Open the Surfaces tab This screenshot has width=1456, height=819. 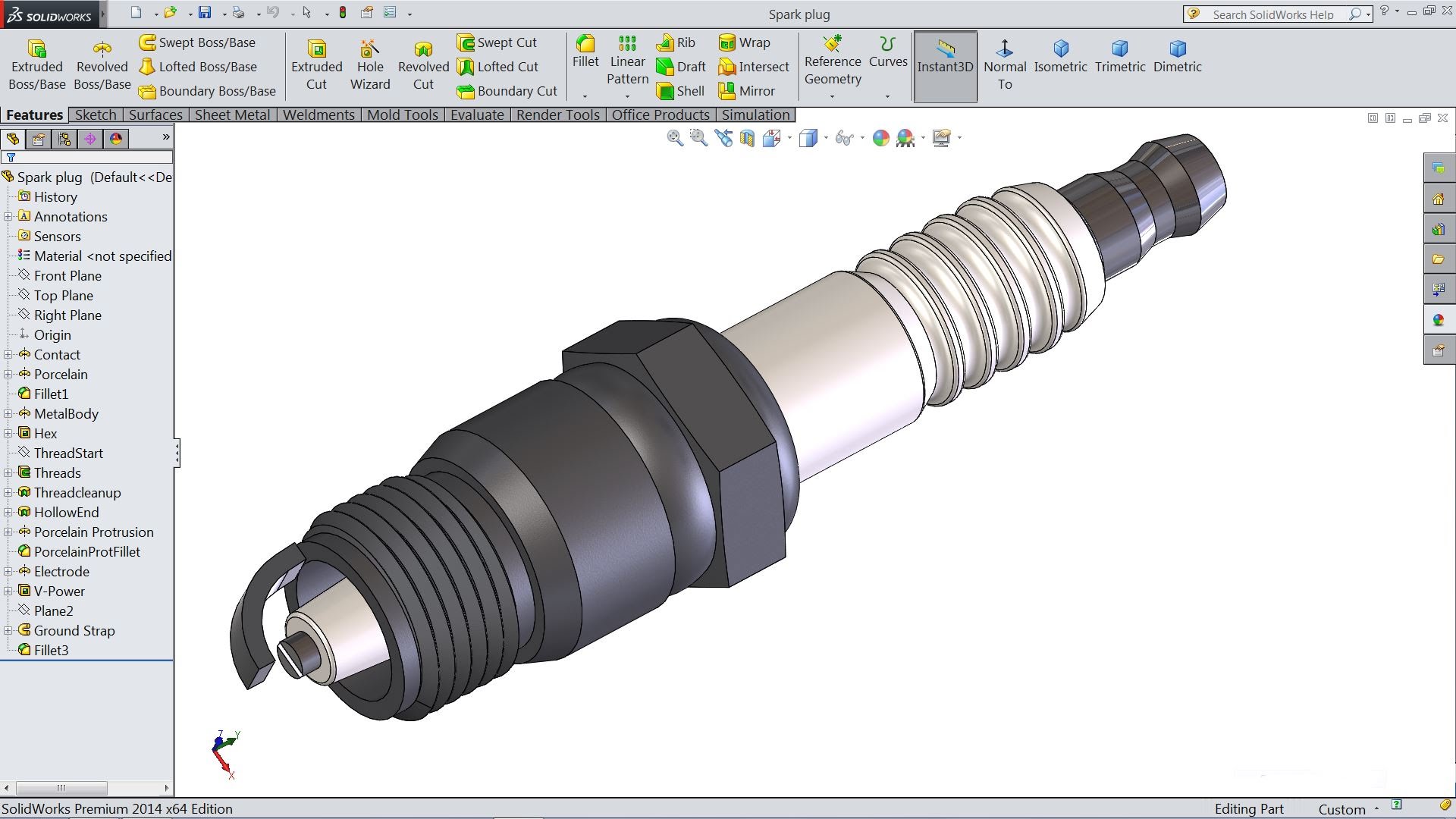click(154, 114)
